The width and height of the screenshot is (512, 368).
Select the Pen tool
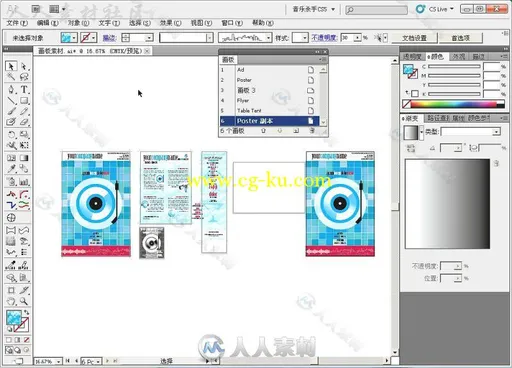(11, 89)
